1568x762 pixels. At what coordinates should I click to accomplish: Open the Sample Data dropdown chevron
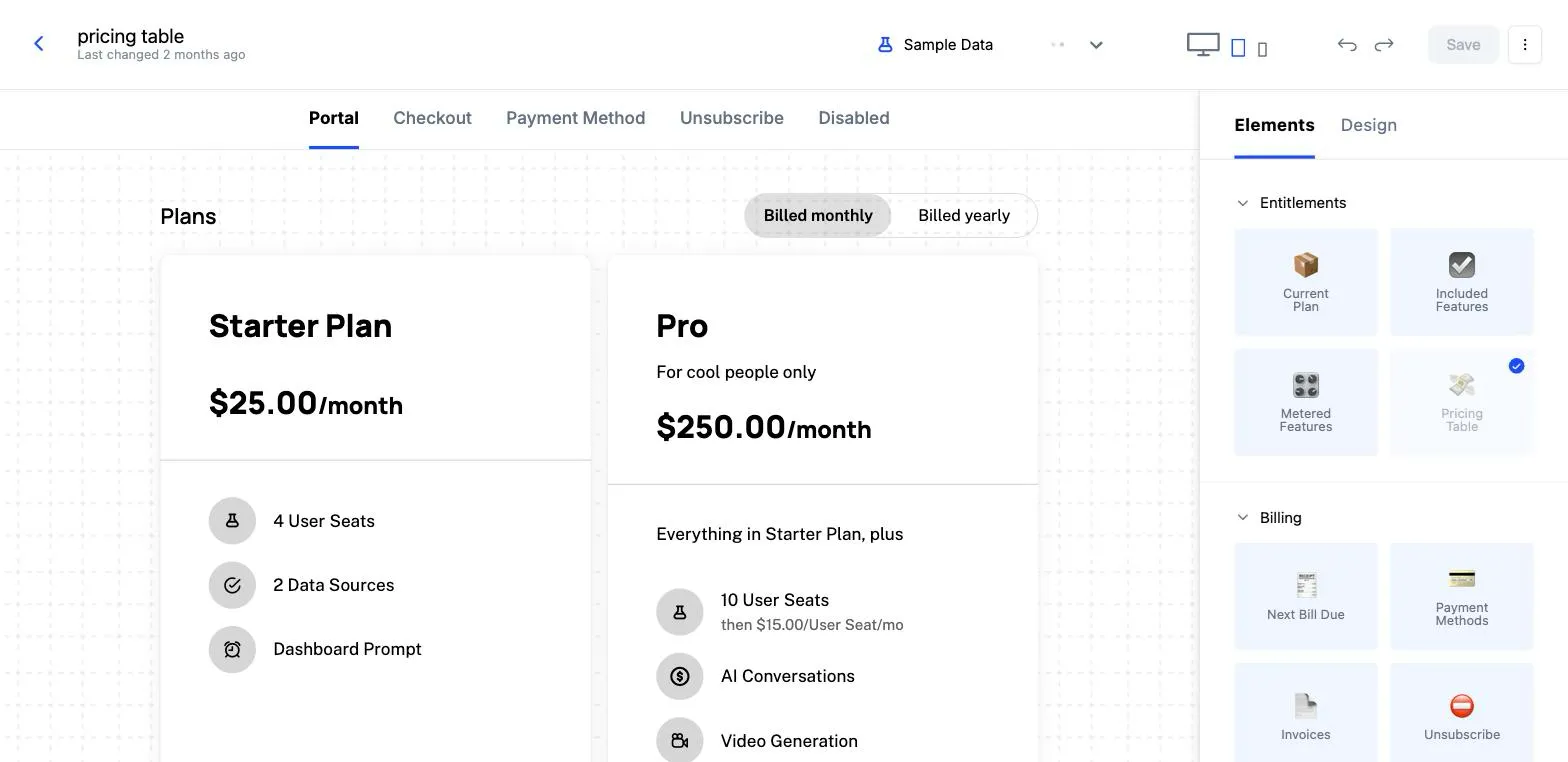(1096, 45)
